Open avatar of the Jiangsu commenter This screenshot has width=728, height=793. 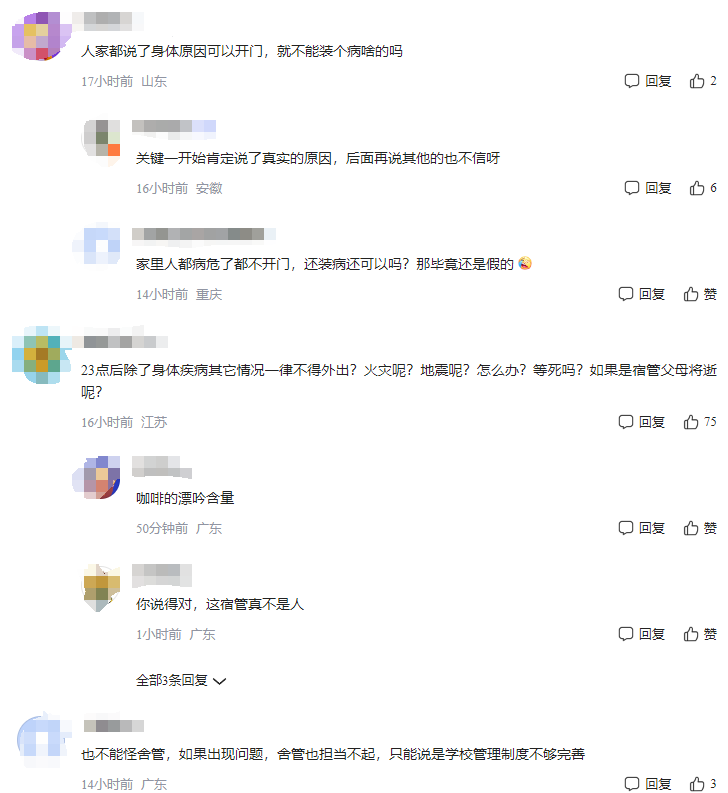click(x=41, y=355)
